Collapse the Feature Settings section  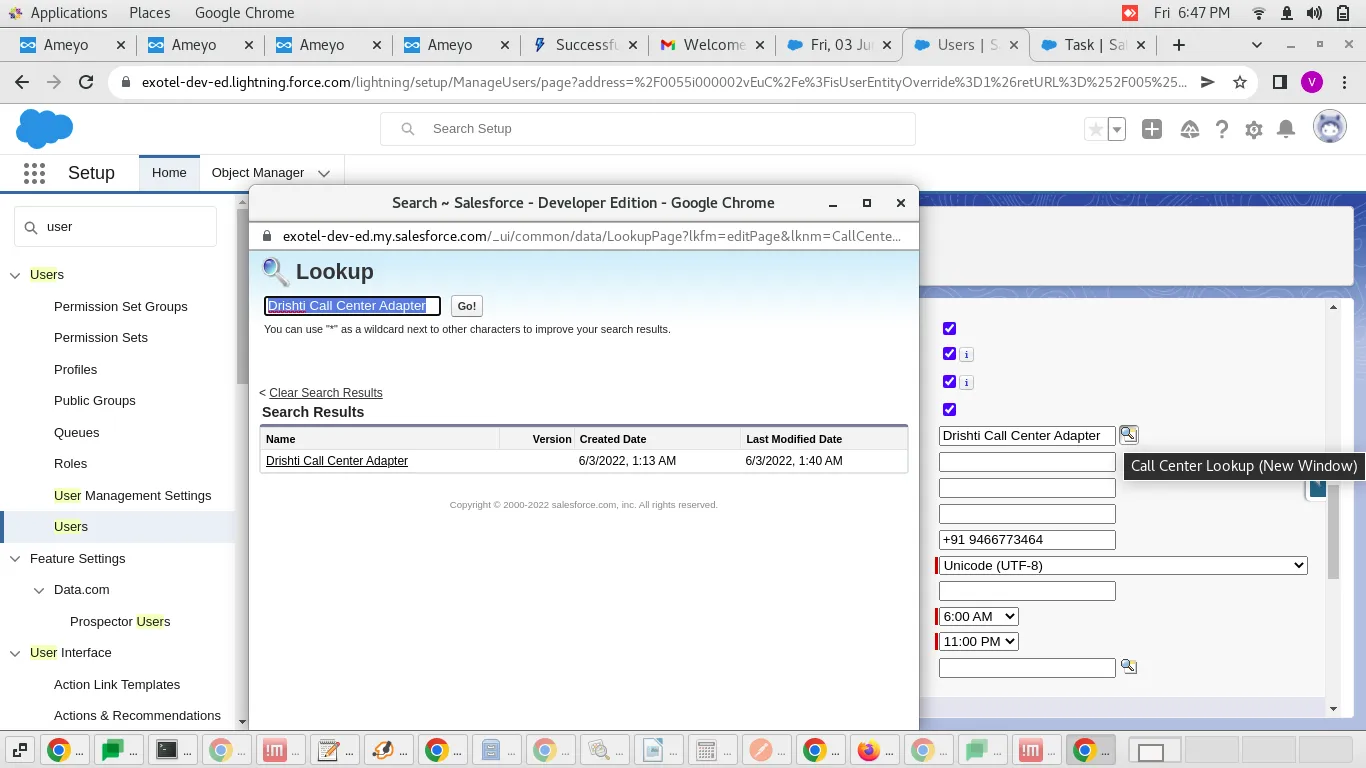pos(15,559)
